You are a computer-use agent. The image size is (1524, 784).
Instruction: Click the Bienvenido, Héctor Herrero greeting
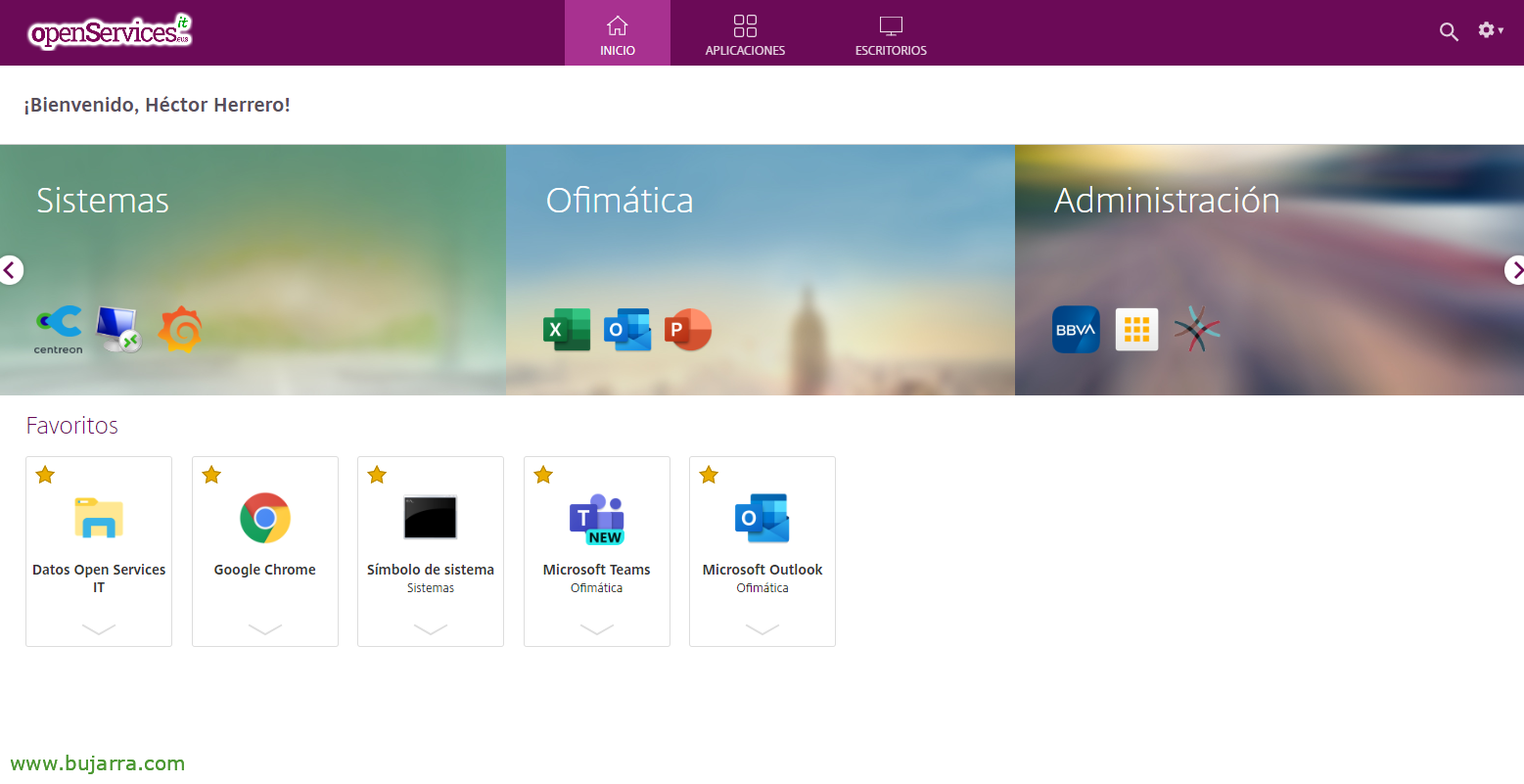(x=158, y=105)
